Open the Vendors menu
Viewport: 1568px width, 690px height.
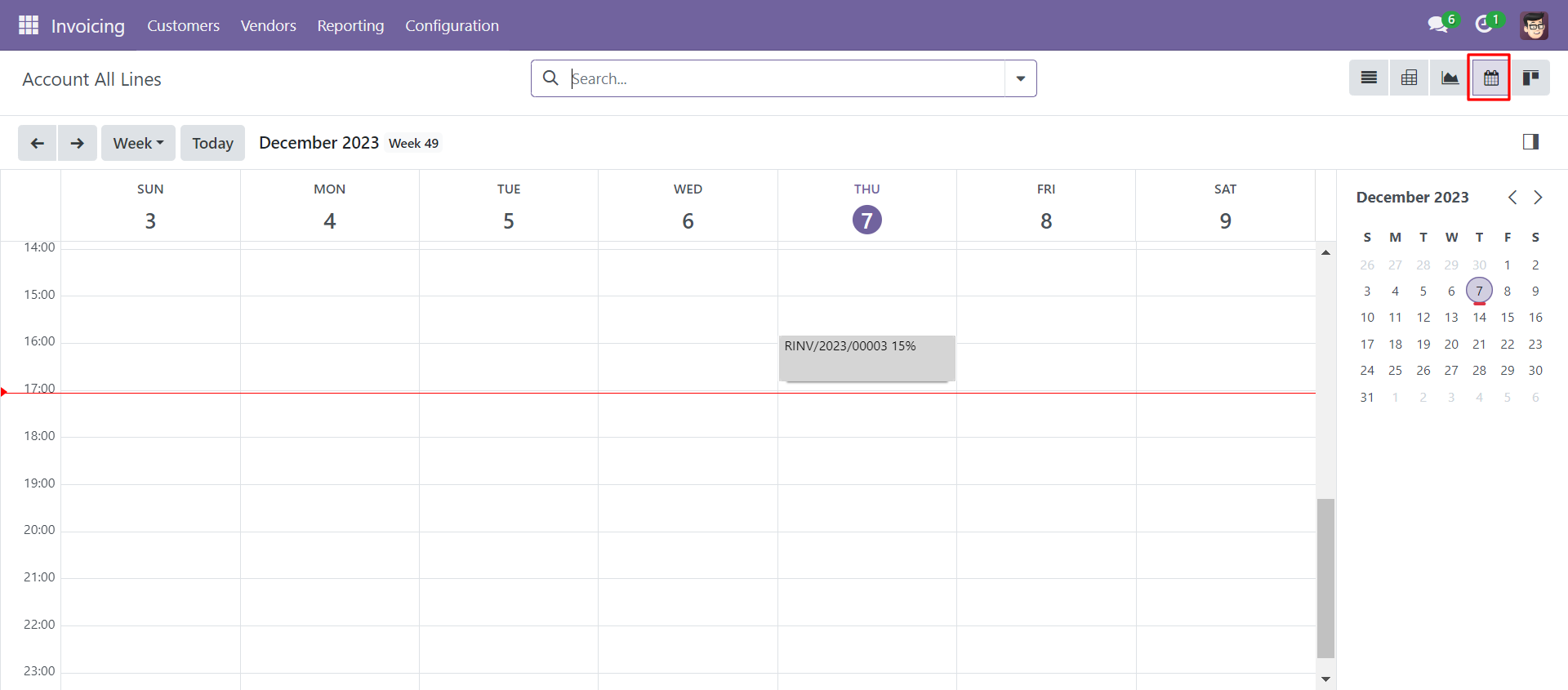(x=268, y=25)
